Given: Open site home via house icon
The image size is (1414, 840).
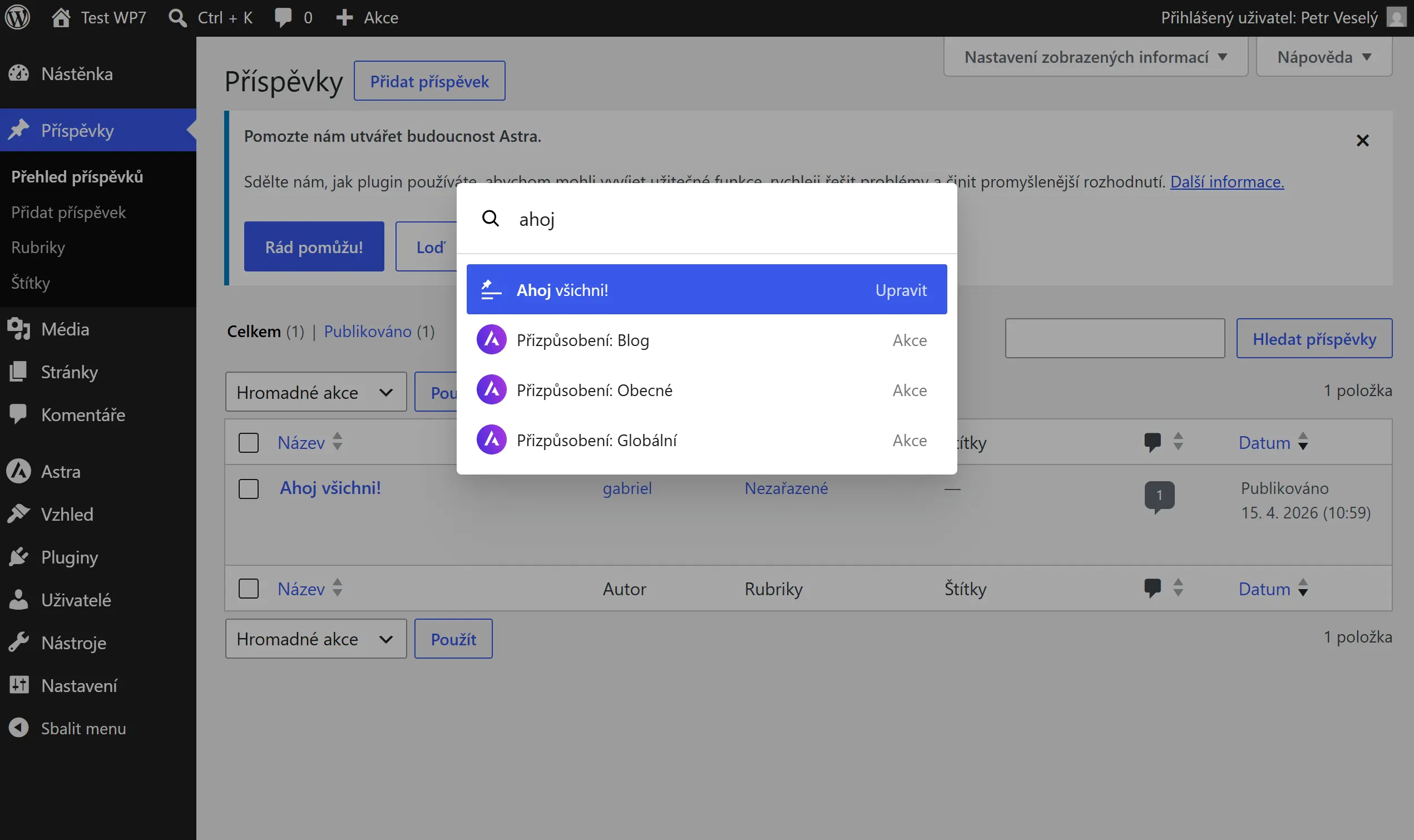Looking at the screenshot, I should [61, 18].
